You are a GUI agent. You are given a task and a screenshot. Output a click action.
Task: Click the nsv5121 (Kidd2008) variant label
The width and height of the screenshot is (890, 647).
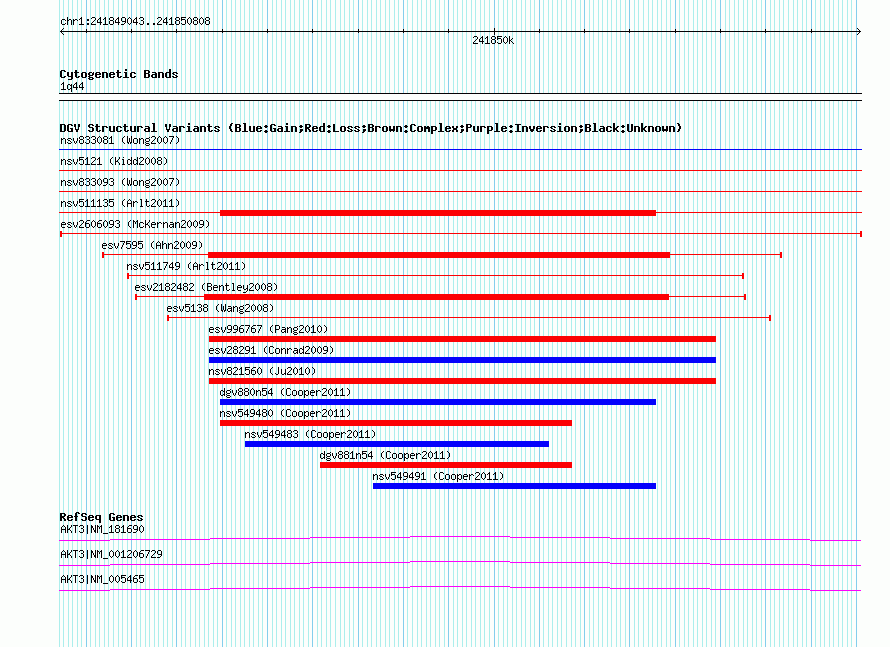pos(114,161)
